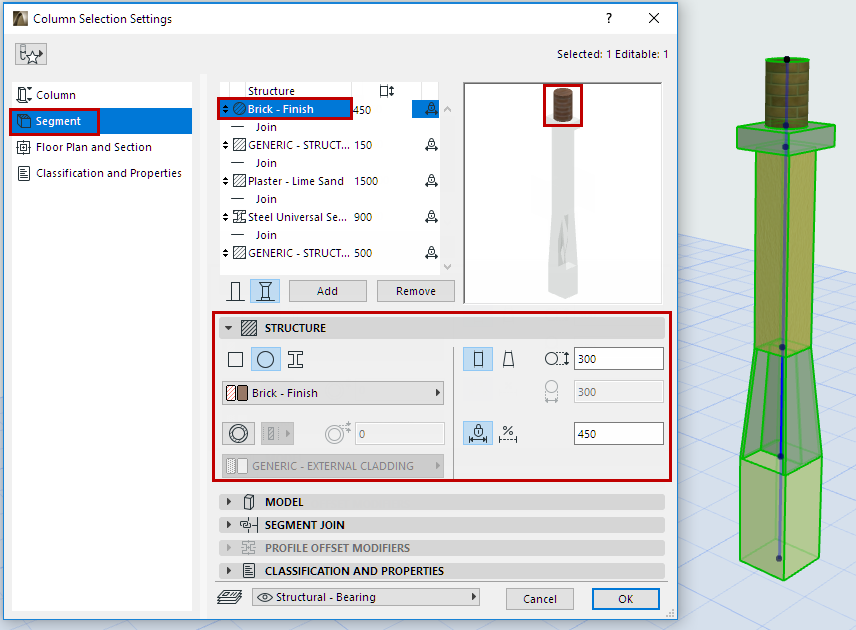Open the Favorites icon below the title bar
This screenshot has width=856, height=630.
coord(31,55)
